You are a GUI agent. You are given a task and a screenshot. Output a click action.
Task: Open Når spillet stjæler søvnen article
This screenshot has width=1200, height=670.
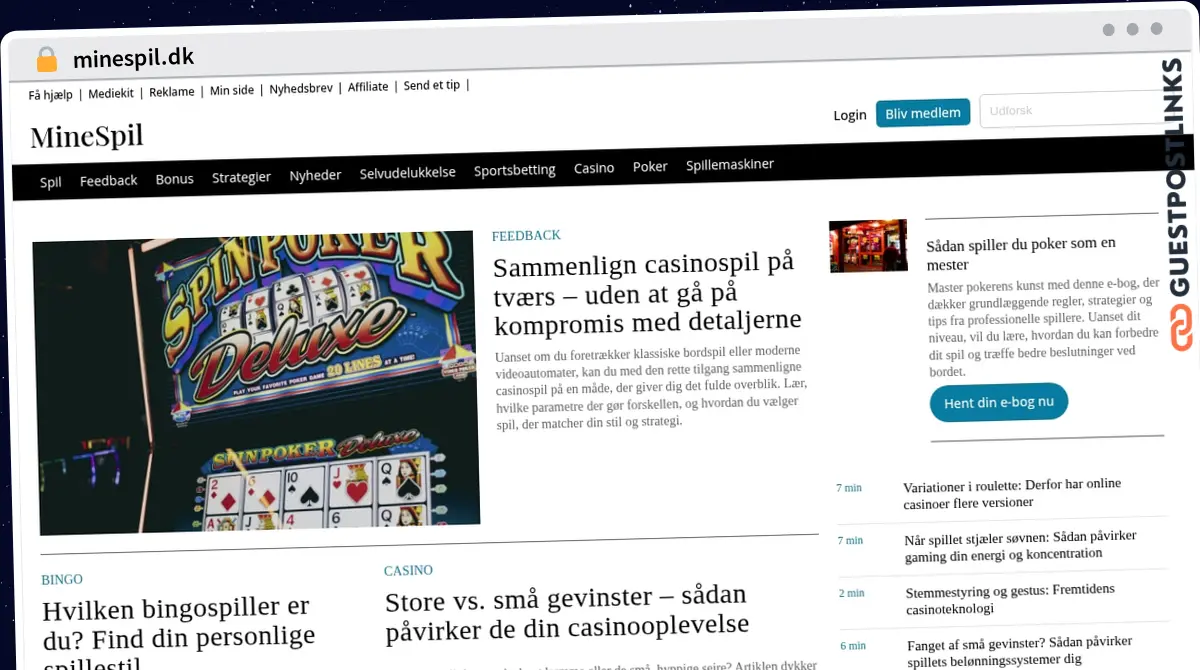point(1021,545)
